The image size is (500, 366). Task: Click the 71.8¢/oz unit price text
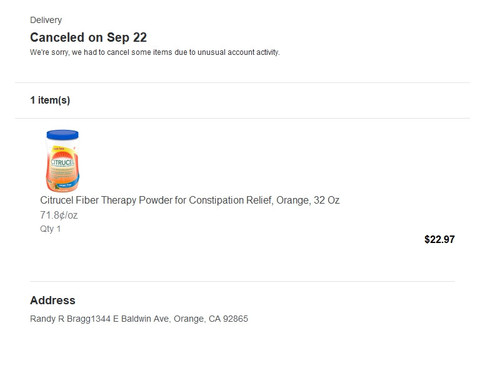pos(59,215)
